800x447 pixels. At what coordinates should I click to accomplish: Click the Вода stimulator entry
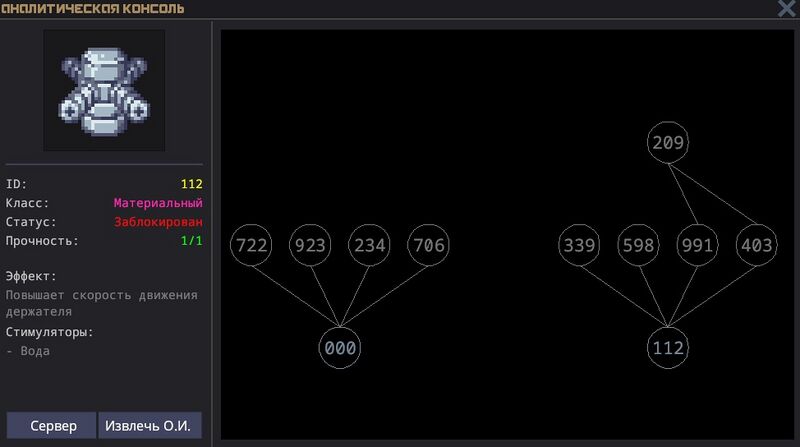click(x=31, y=351)
